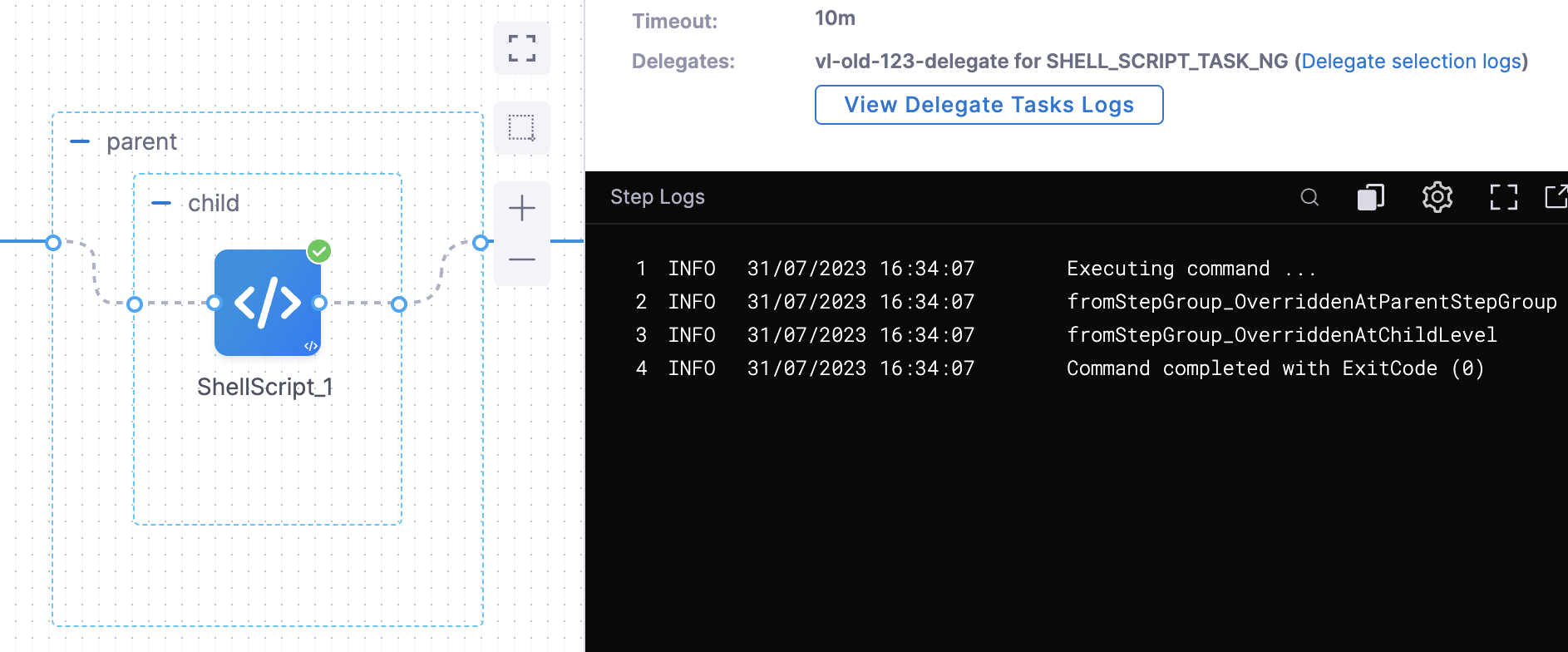Click the fit-to-screen icon on canvas controls
Screen dimensions: 1568x652
click(521, 48)
